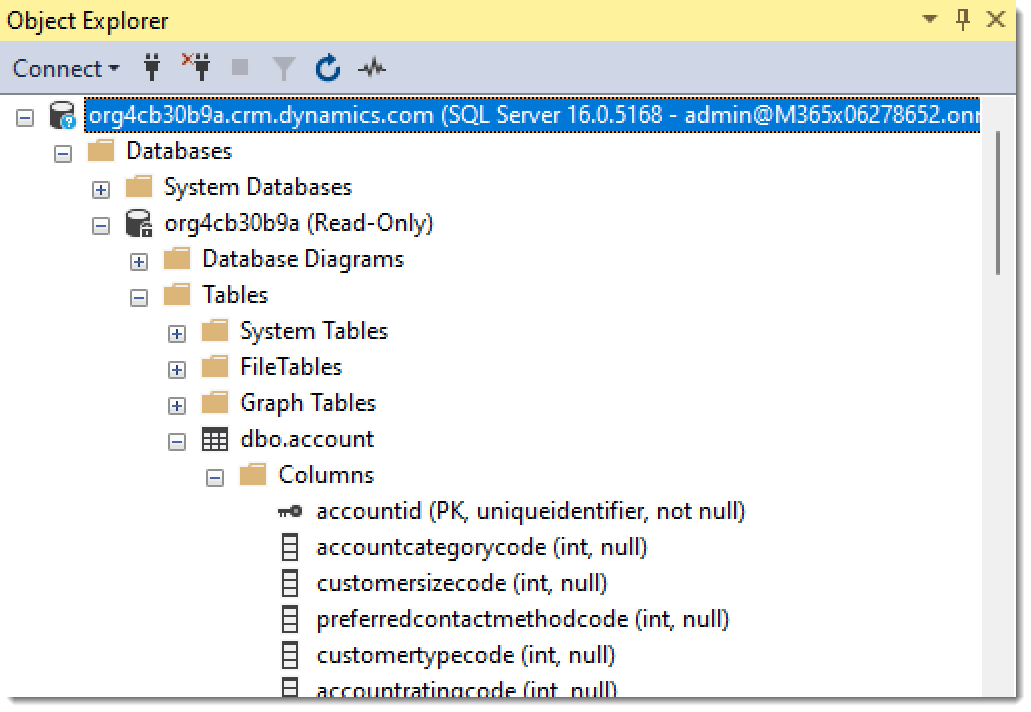The width and height of the screenshot is (1031, 712).
Task: Select the Graph Tables node
Action: coord(308,403)
